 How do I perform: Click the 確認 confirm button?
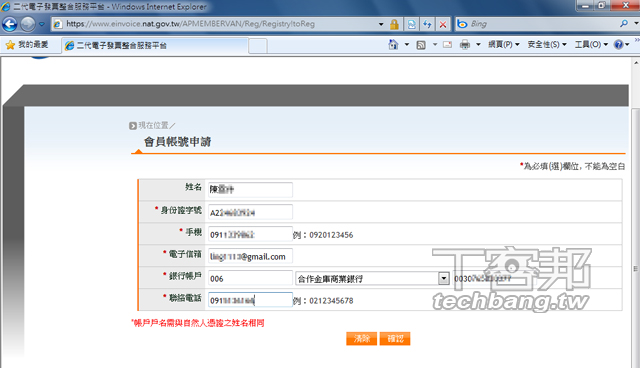[395, 339]
